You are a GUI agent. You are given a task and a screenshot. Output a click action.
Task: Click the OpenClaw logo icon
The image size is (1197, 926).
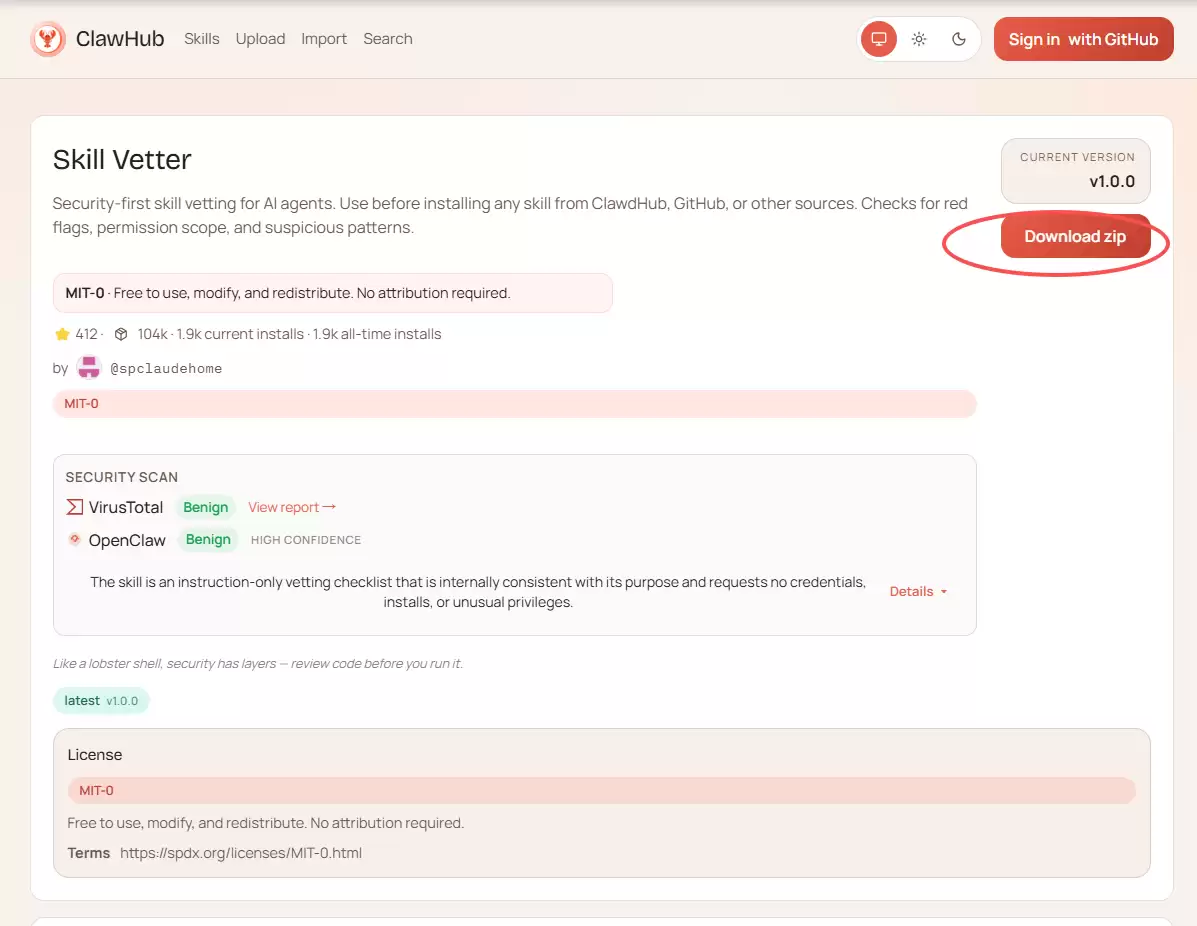74,539
